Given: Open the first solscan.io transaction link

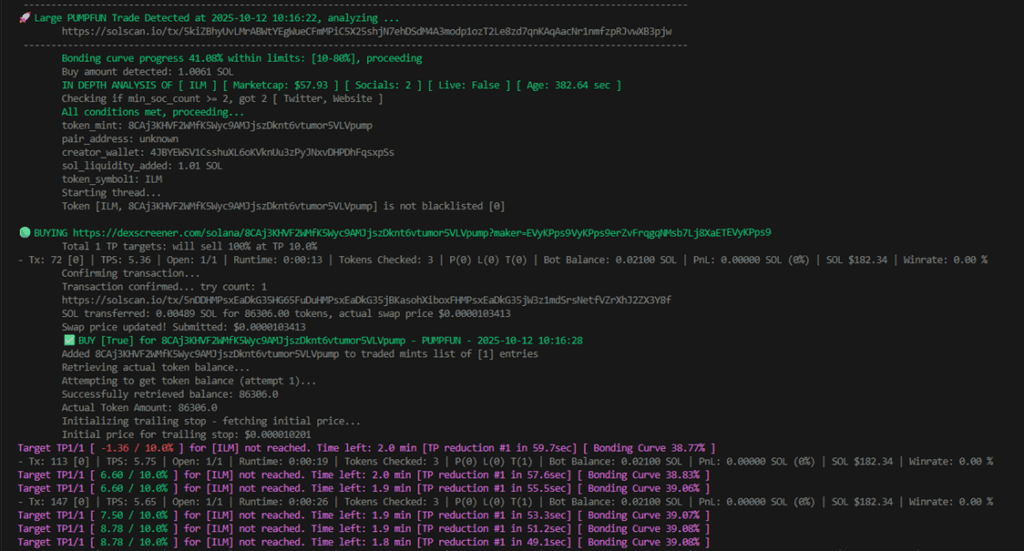Looking at the screenshot, I should click(x=366, y=32).
